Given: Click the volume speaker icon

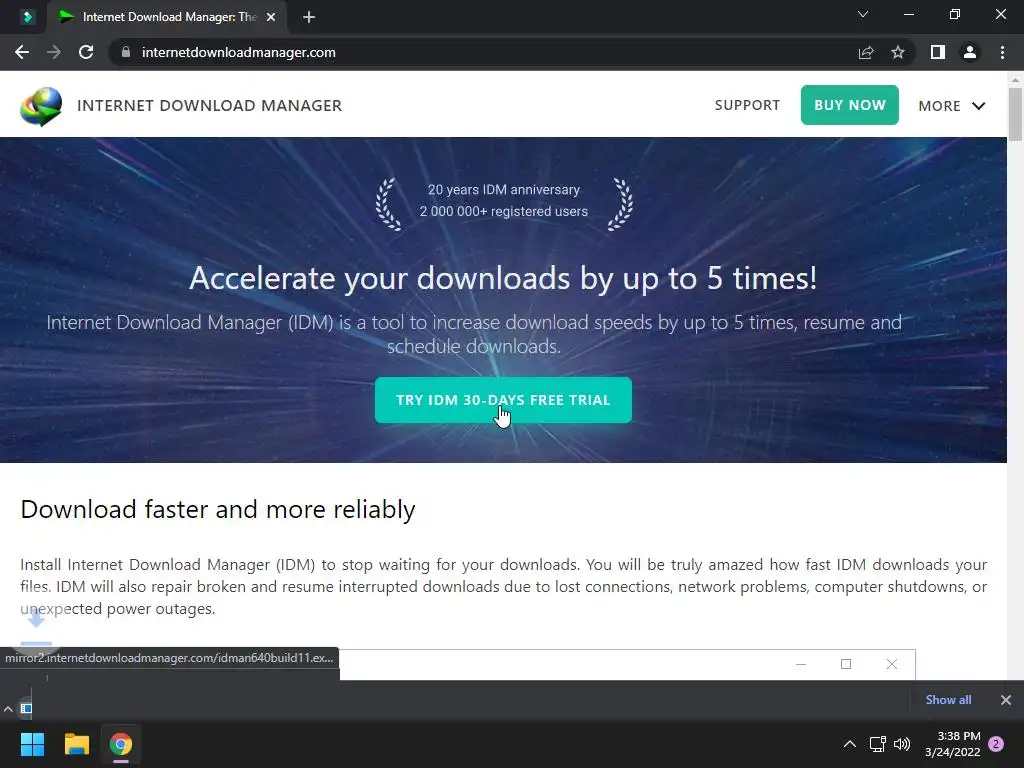Looking at the screenshot, I should 902,744.
